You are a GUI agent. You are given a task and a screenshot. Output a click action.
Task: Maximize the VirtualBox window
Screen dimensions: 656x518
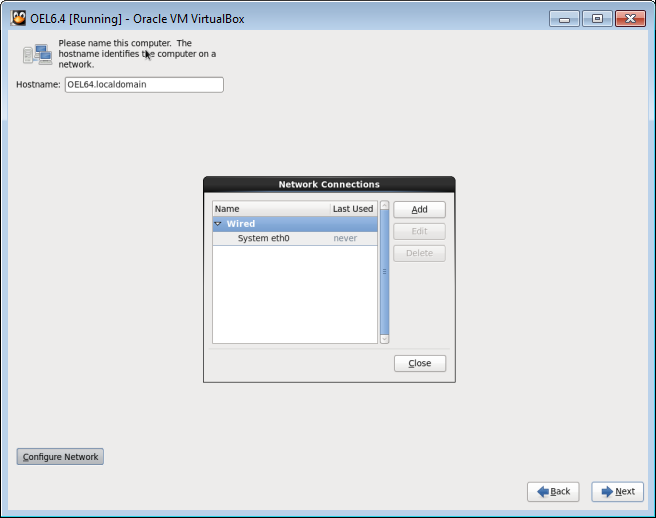597,19
